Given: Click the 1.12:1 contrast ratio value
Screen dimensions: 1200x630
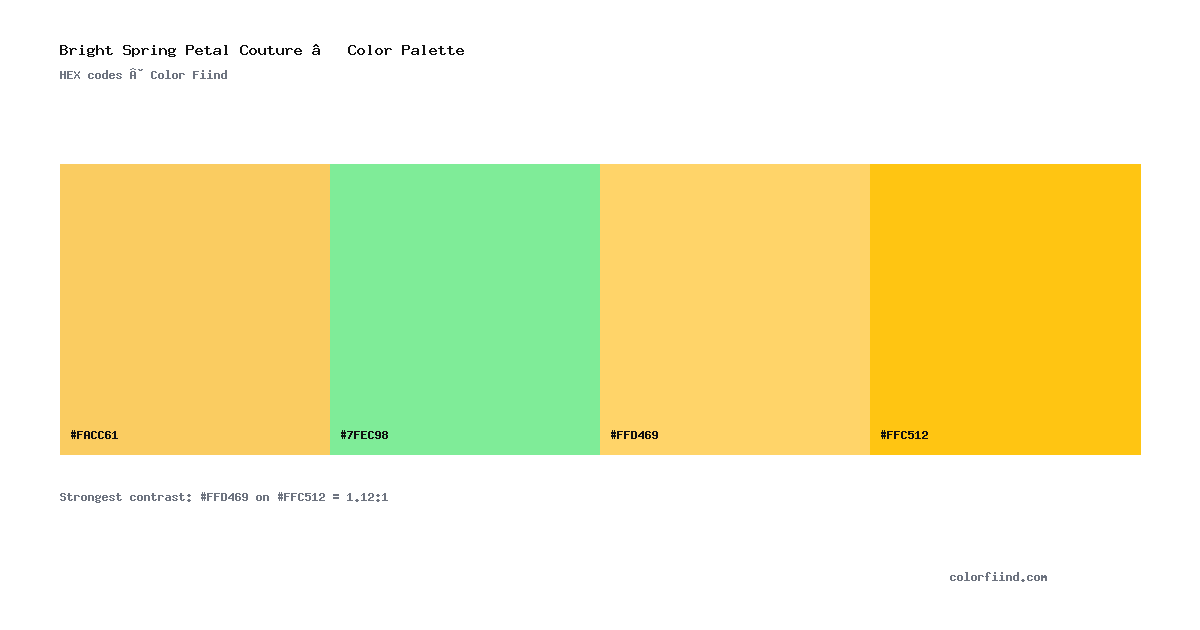Looking at the screenshot, I should click(x=367, y=497).
